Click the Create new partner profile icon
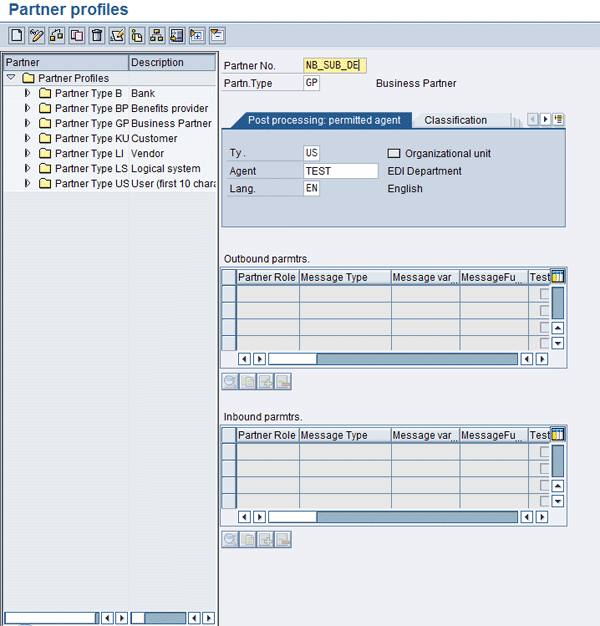Viewport: 600px width, 626px height. (17, 35)
